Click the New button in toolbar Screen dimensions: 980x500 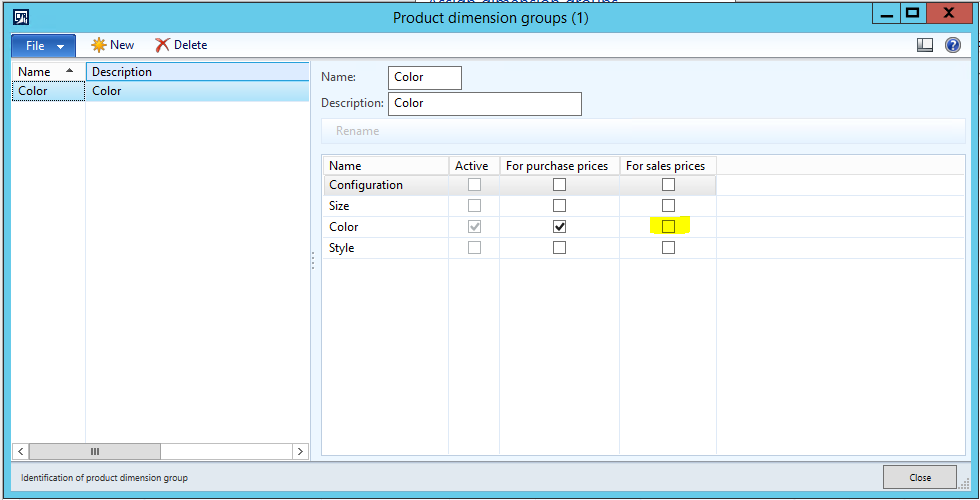pyautogui.click(x=112, y=45)
